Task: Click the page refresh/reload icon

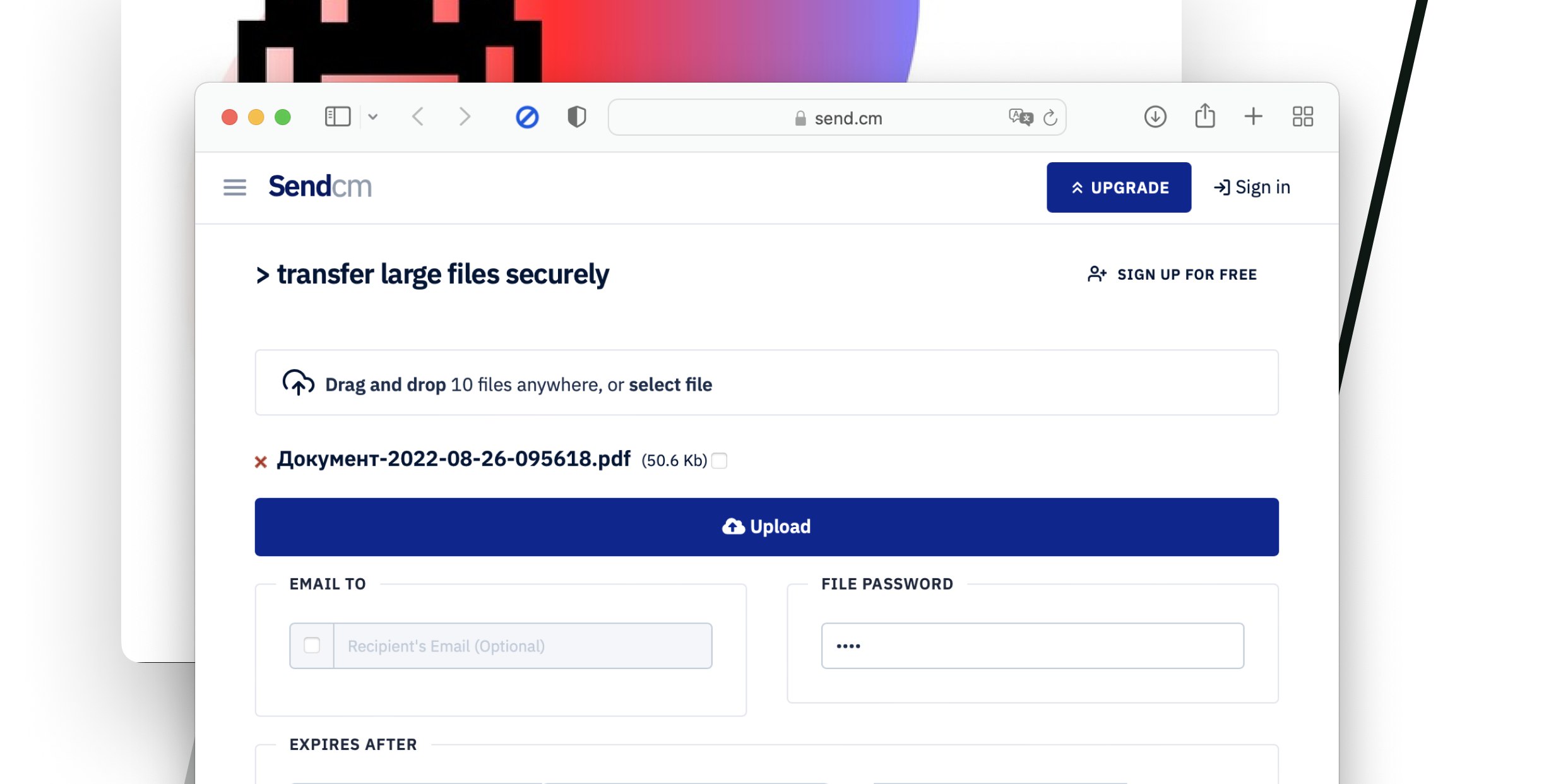Action: tap(1050, 117)
